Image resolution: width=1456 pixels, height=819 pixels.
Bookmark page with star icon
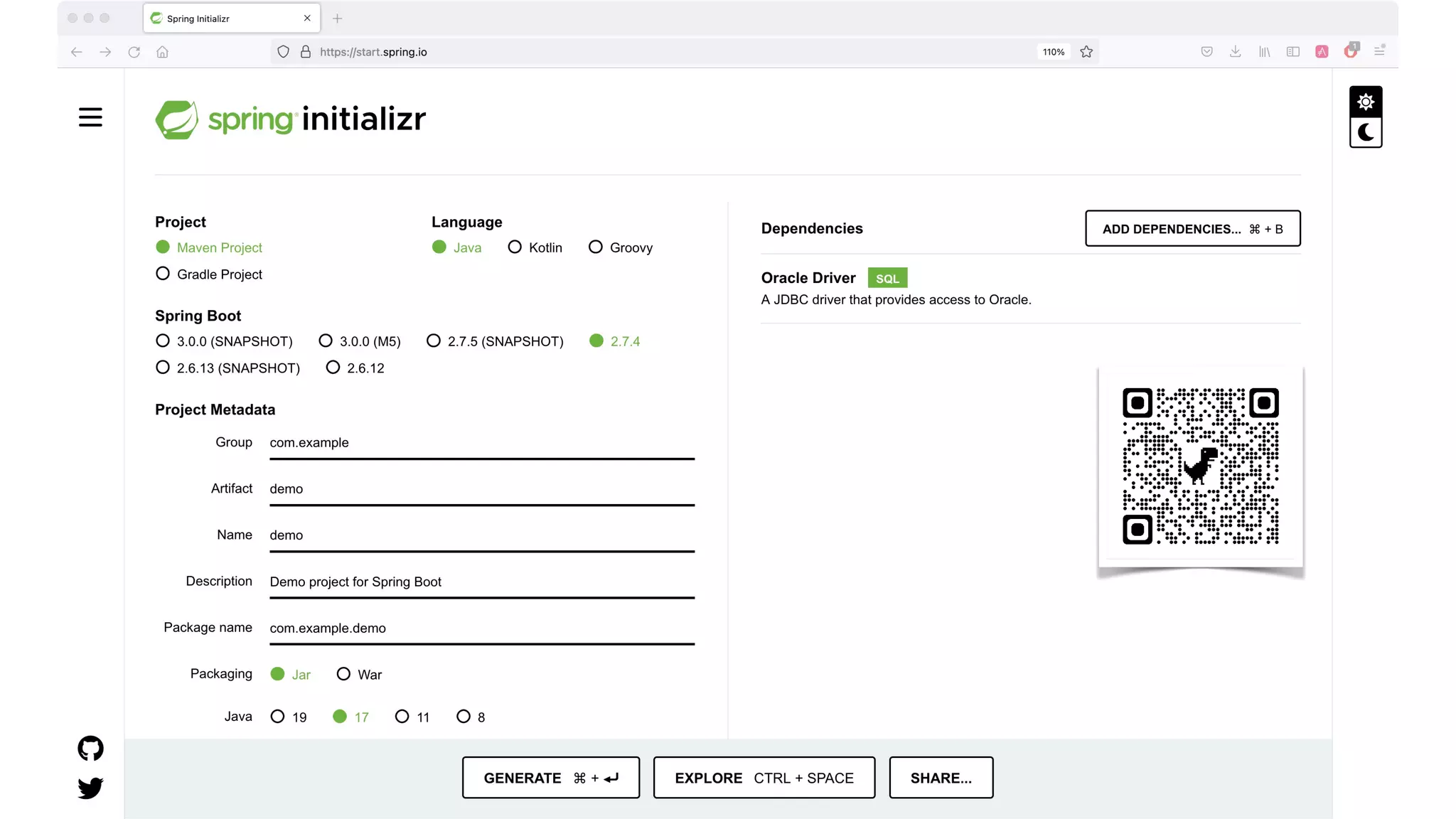coord(1086,52)
